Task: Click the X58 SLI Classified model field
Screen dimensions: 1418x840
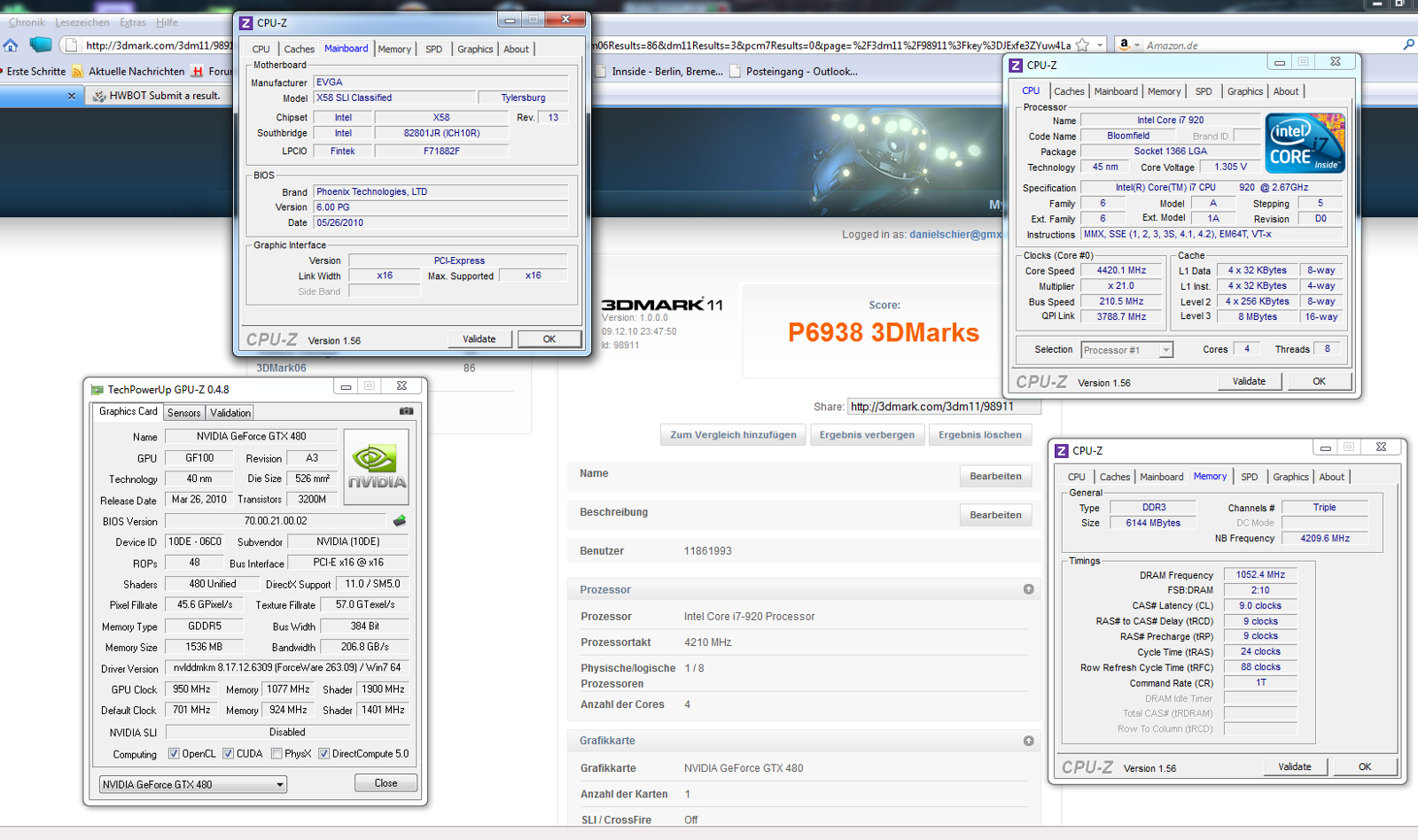Action: (394, 98)
